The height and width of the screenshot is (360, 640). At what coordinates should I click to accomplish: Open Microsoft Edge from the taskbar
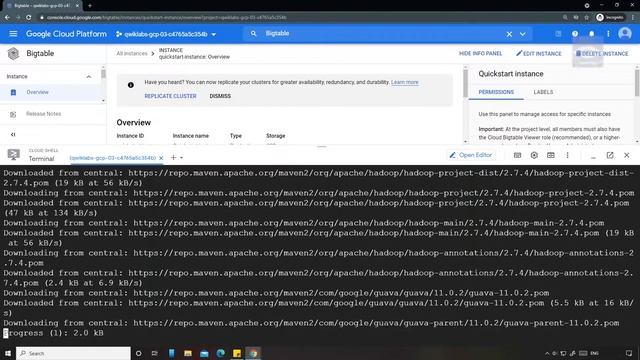click(x=220, y=353)
